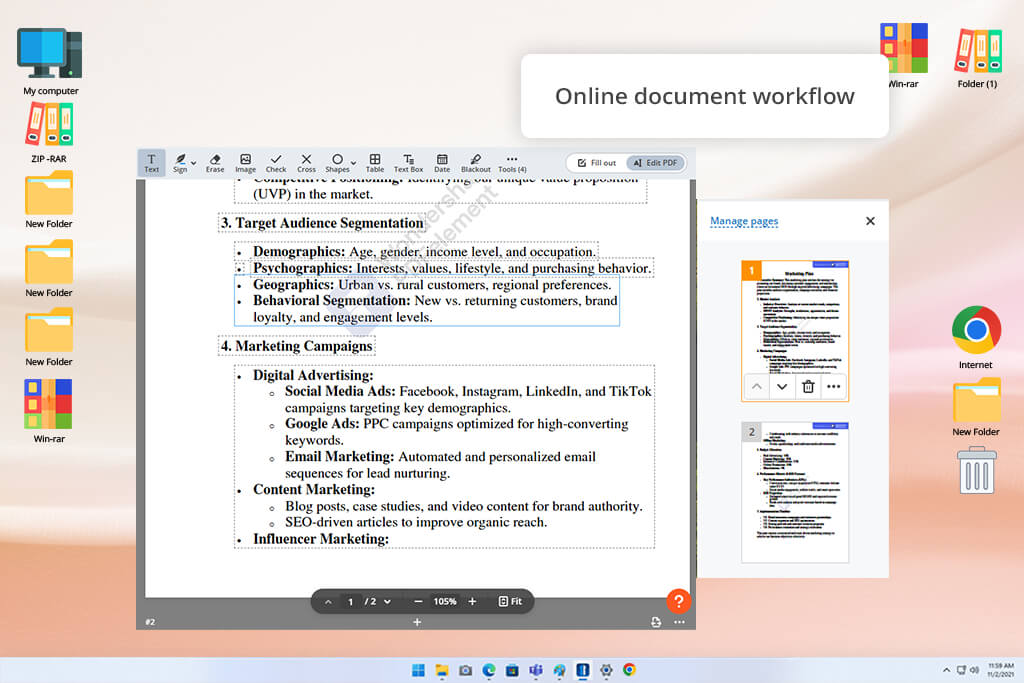The image size is (1024, 683).
Task: Select the Cross mark tool
Action: (306, 163)
